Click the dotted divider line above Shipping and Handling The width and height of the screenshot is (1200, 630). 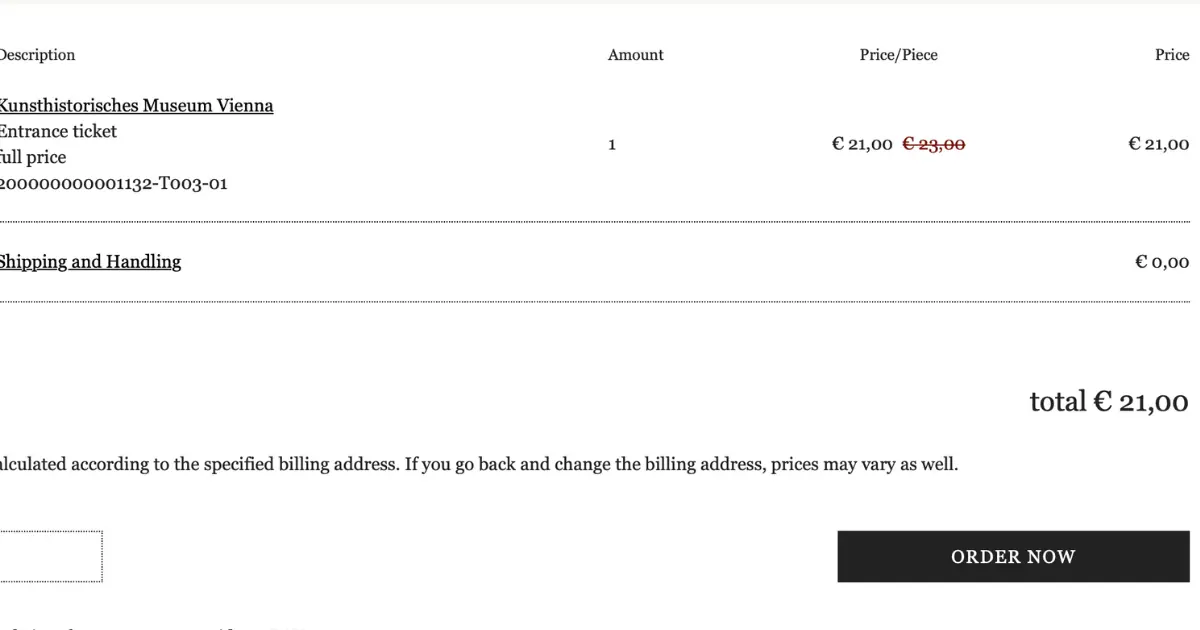click(x=595, y=222)
